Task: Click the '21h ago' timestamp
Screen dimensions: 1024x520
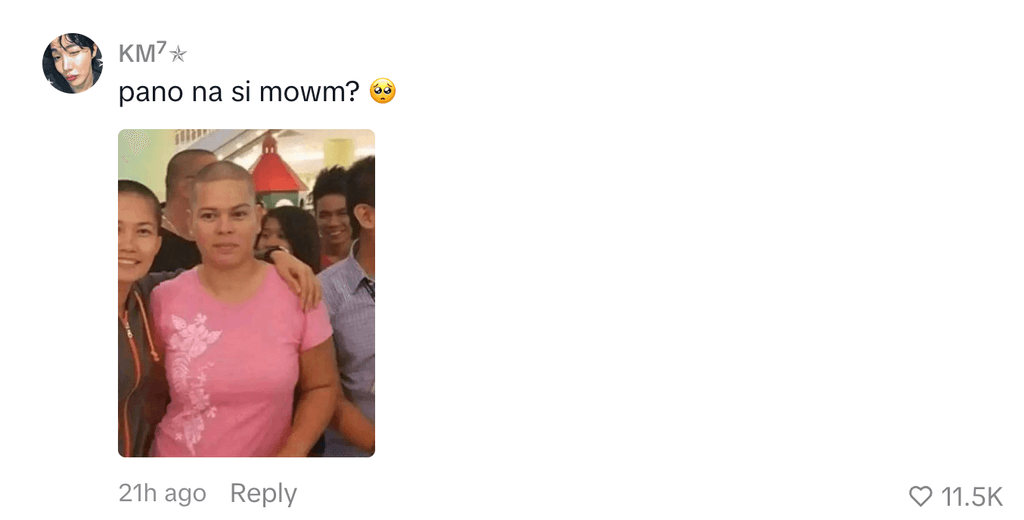Action: (162, 493)
